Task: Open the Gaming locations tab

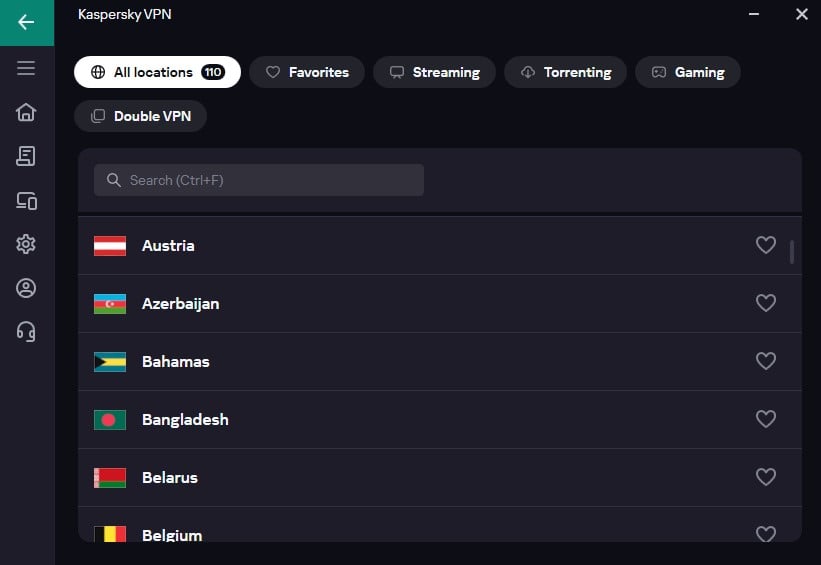Action: point(687,72)
